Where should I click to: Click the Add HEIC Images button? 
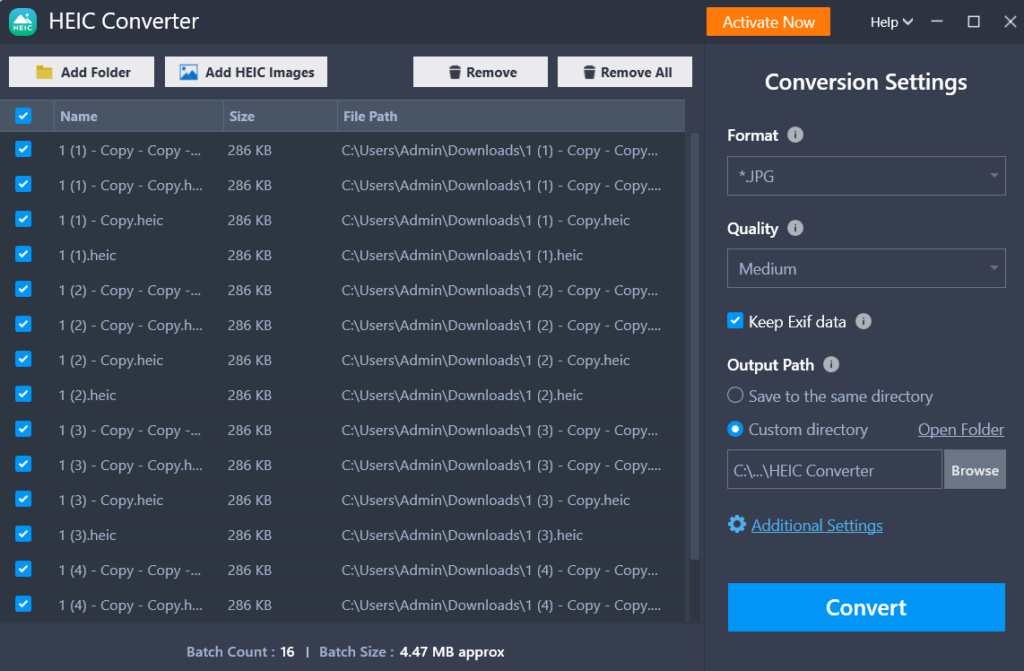246,72
